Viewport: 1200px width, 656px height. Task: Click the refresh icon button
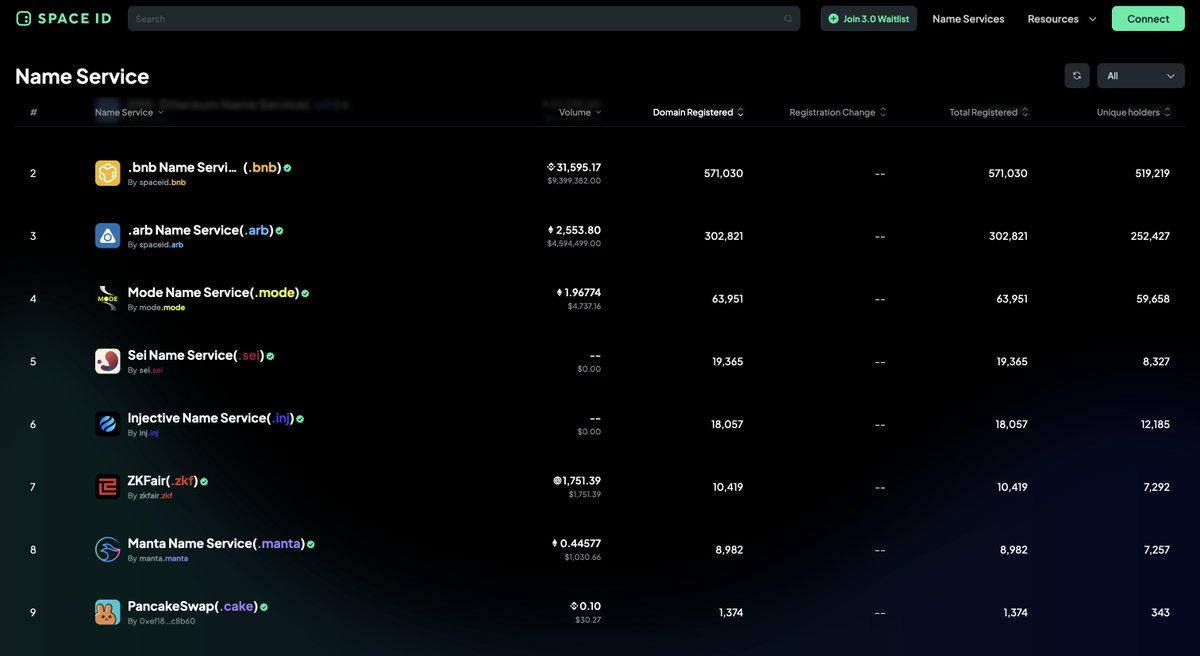pyautogui.click(x=1077, y=75)
